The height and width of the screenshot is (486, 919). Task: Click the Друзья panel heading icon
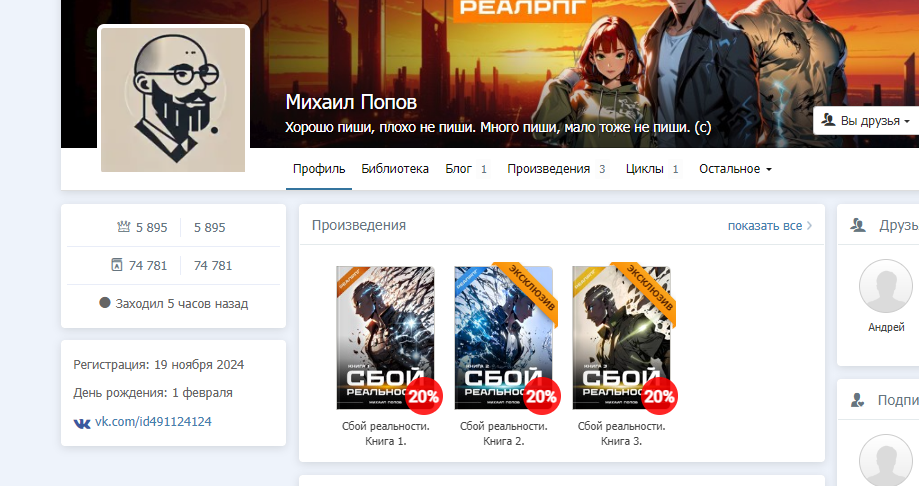point(858,225)
